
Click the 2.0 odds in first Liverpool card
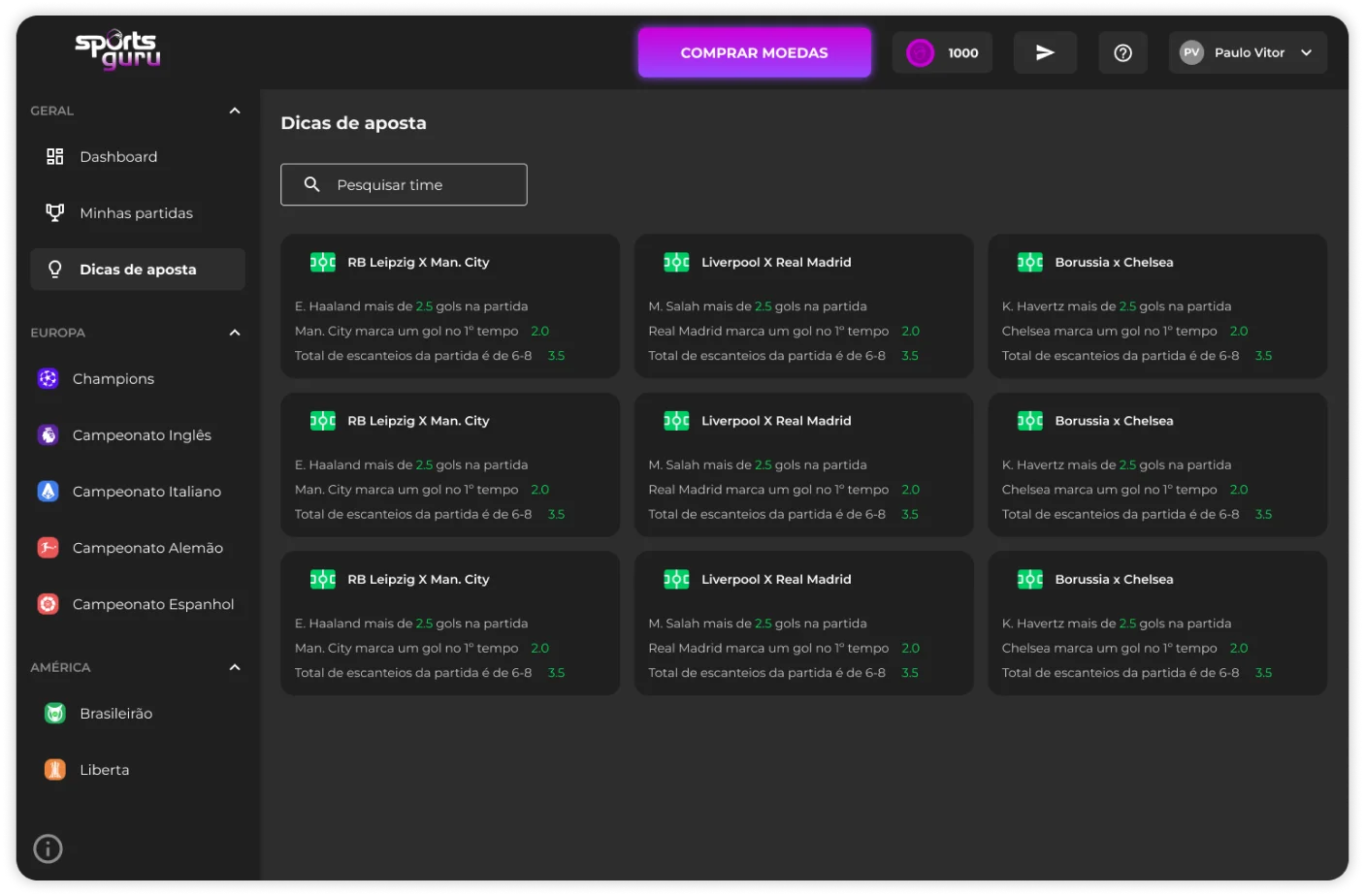[910, 331]
